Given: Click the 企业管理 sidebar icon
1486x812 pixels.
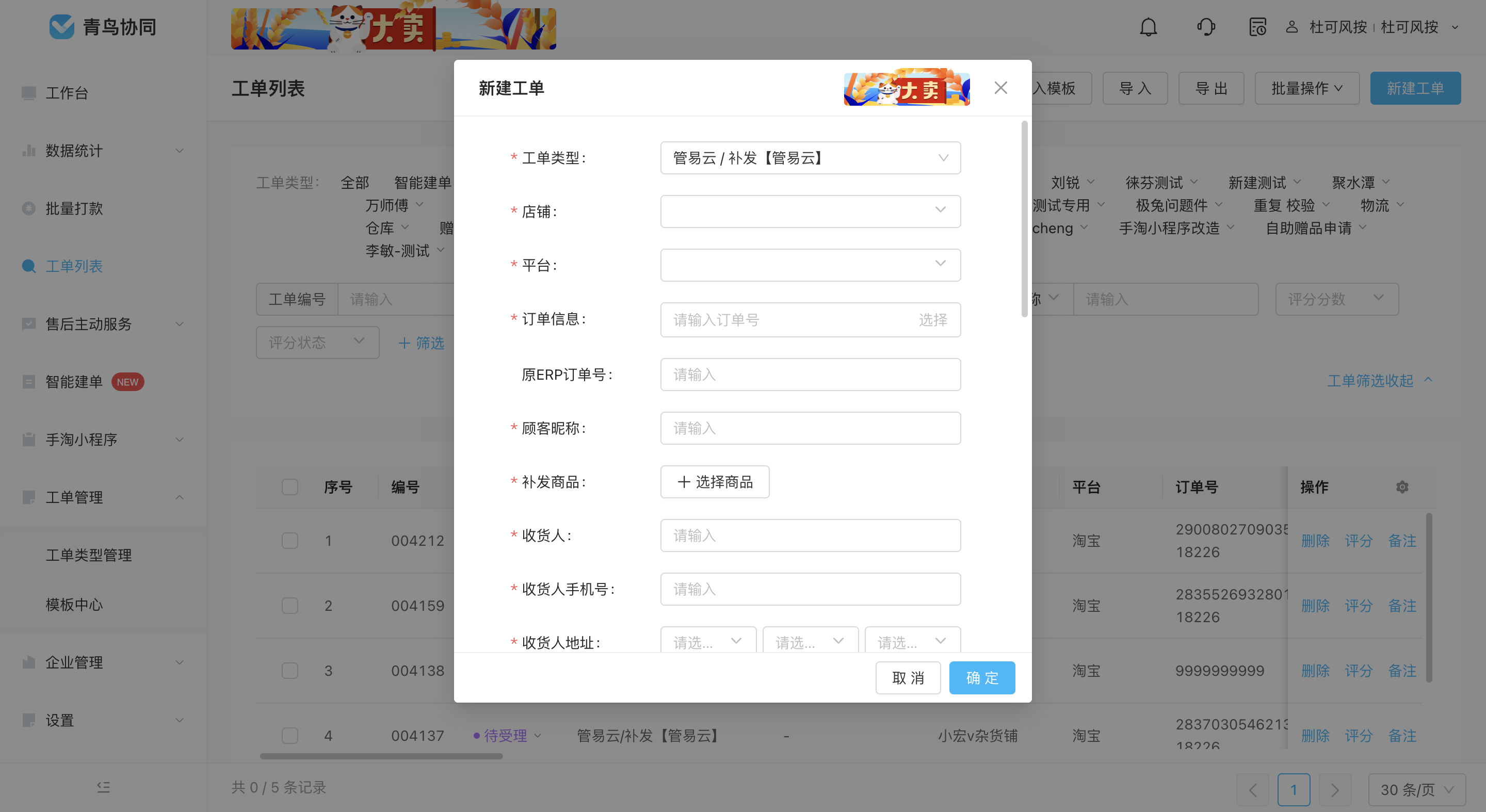Looking at the screenshot, I should click(28, 662).
